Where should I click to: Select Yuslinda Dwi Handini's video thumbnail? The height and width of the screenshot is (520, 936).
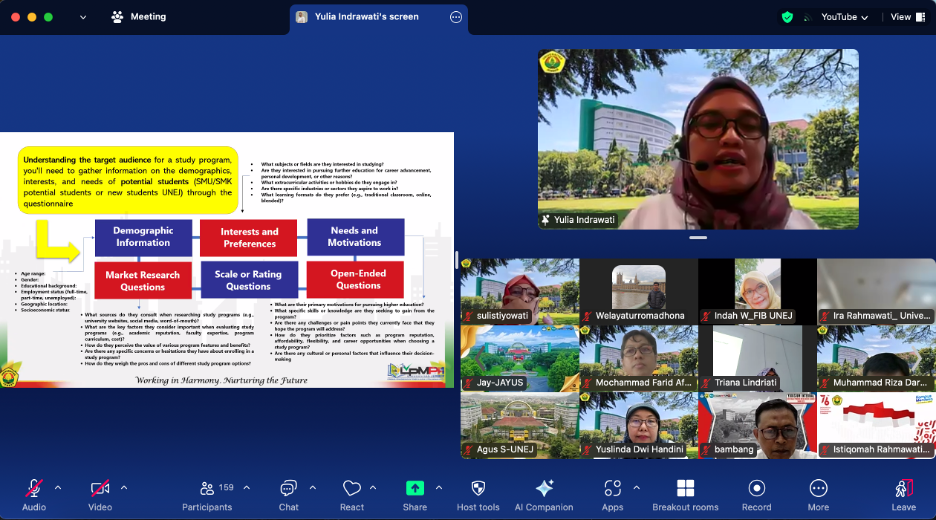[x=637, y=424]
